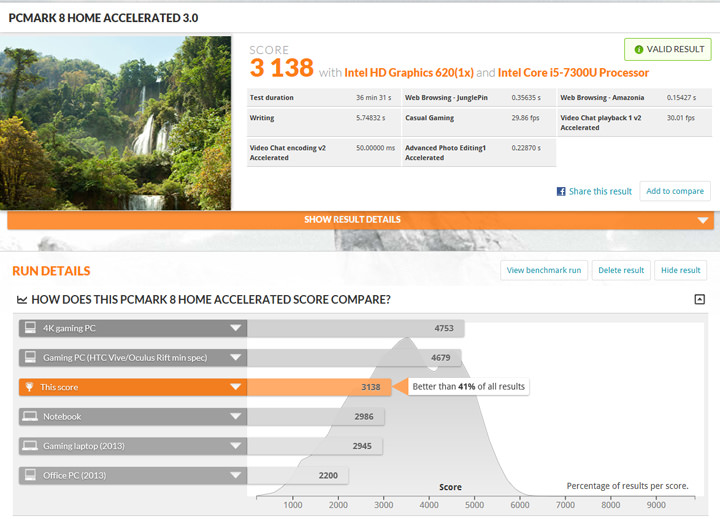Open the This score dropdown arrow
This screenshot has height=519, width=720.
coord(236,387)
